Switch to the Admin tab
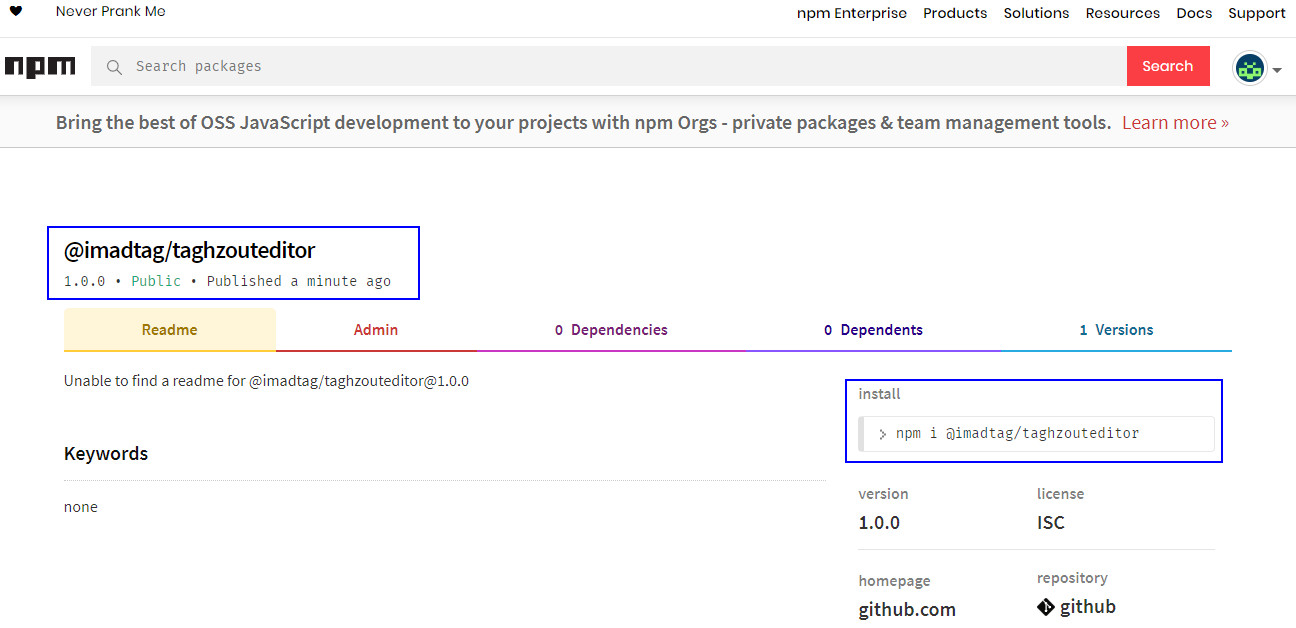 click(x=376, y=330)
